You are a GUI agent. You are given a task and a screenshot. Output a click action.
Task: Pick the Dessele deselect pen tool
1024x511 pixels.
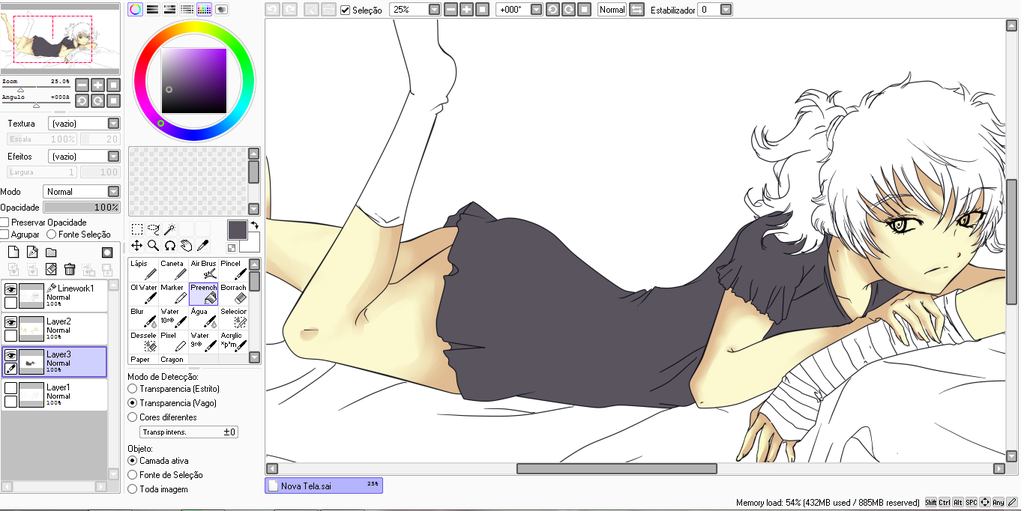[143, 342]
